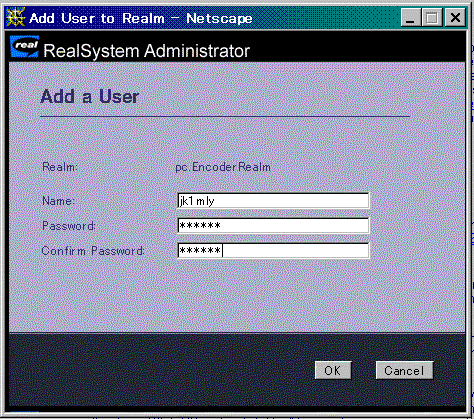Click the Netscape icon in title bar
Image resolution: width=474 pixels, height=419 pixels.
click(x=16, y=17)
